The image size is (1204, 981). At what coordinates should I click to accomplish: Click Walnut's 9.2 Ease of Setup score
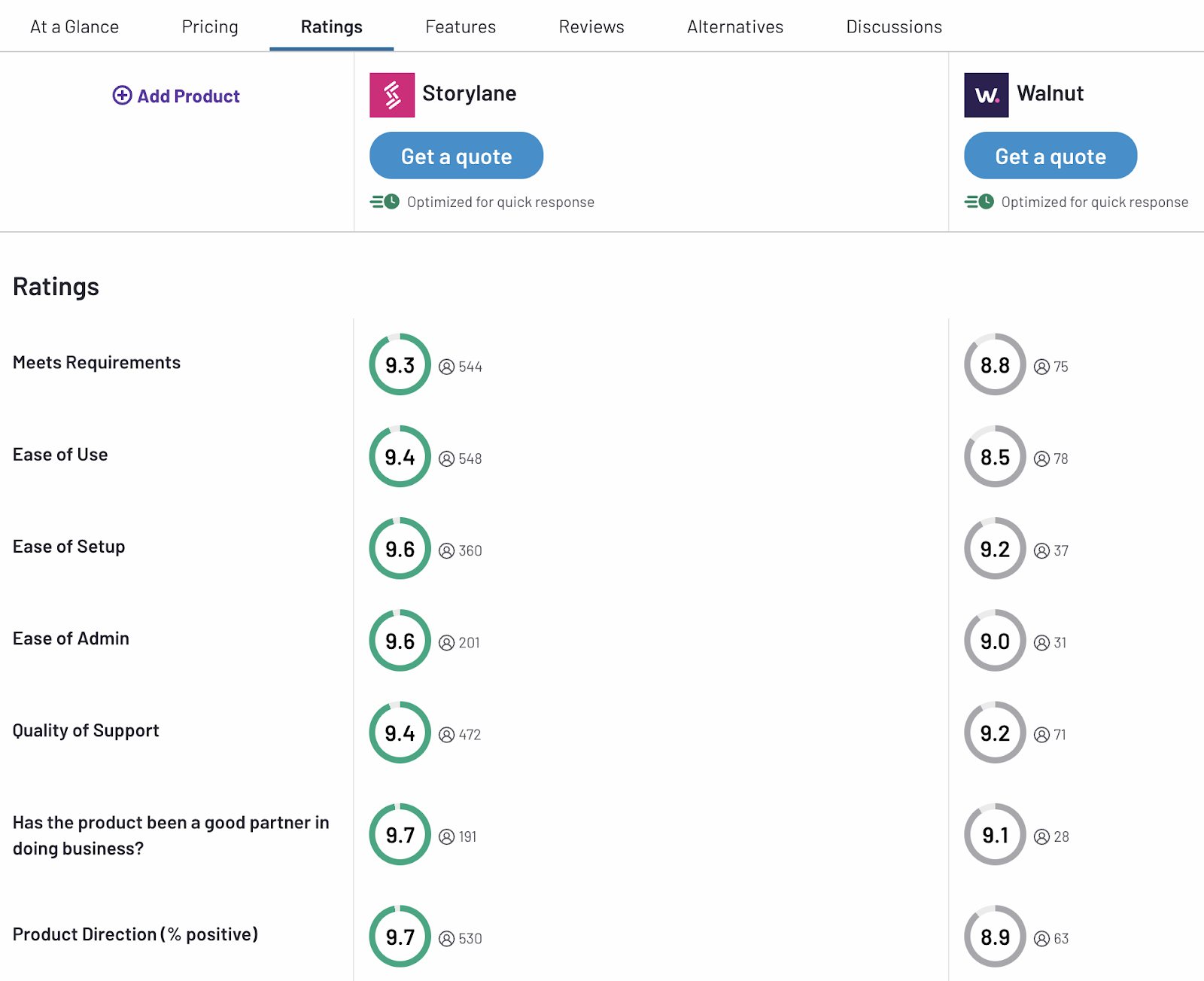coord(995,548)
